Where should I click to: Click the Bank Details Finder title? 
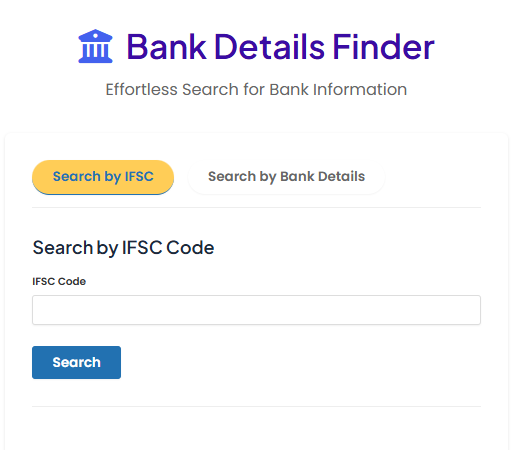point(280,47)
